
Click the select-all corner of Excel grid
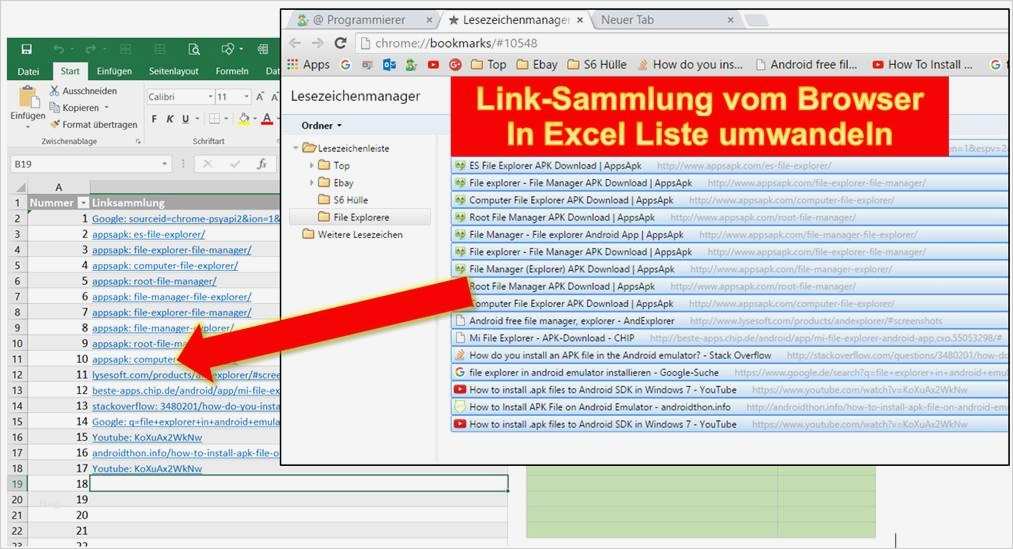click(19, 187)
